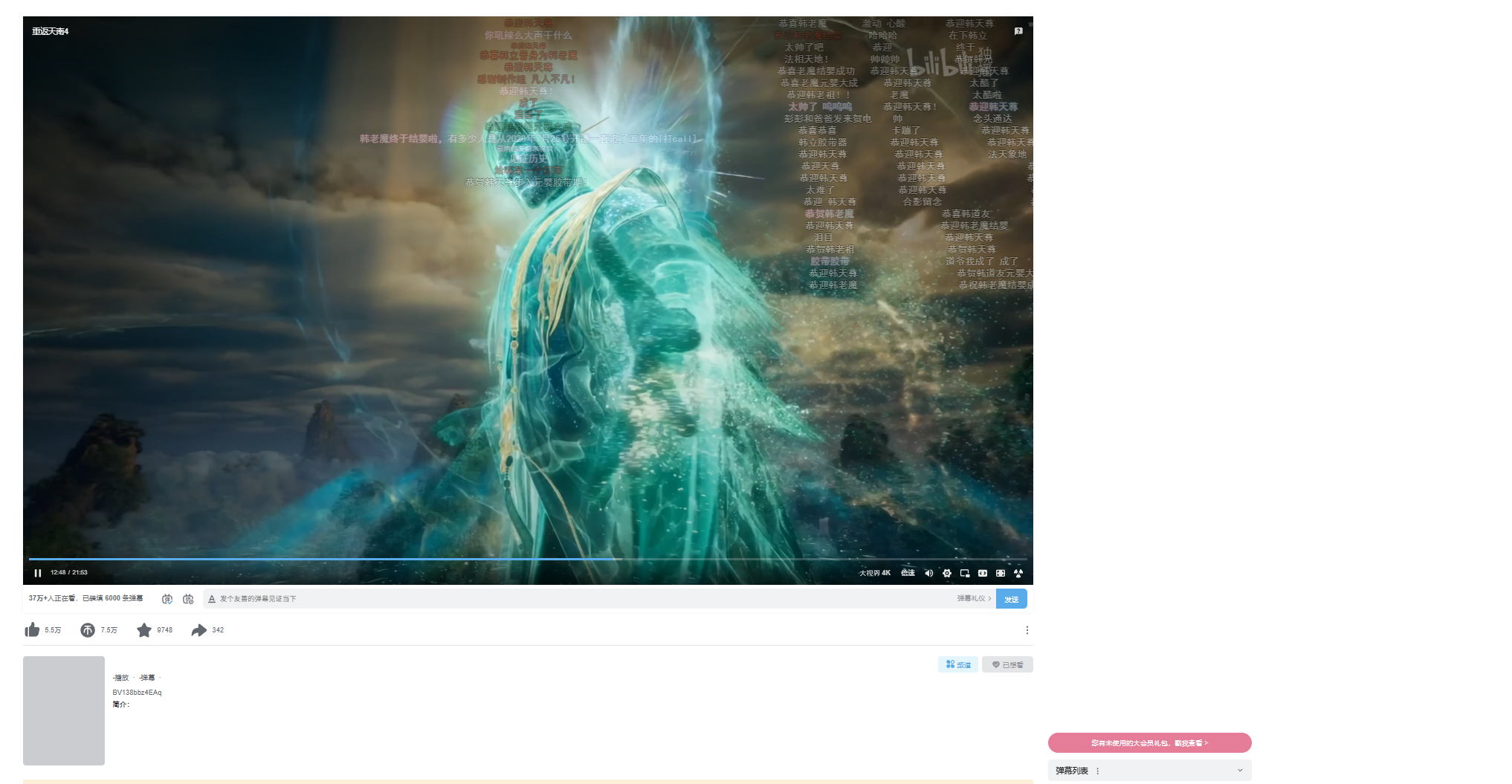Image resolution: width=1512 pixels, height=784 pixels.
Task: Pause the video playback
Action: (x=38, y=573)
